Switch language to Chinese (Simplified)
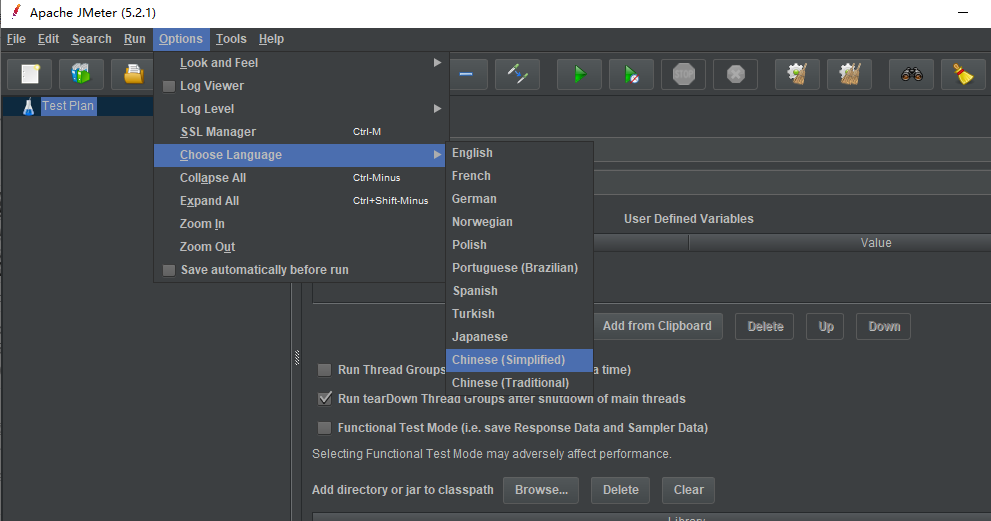This screenshot has width=991, height=521. [520, 360]
